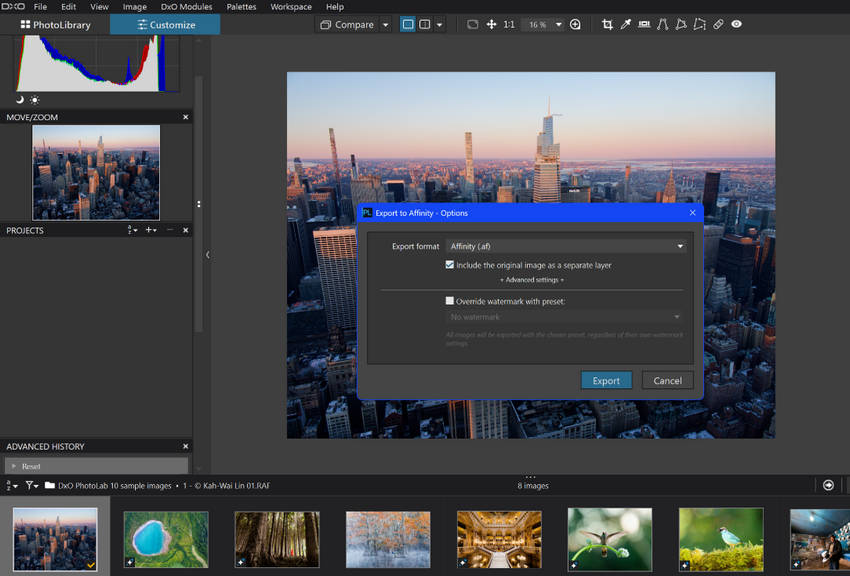The height and width of the screenshot is (576, 850).
Task: Click the zoom-in magnifier icon
Action: point(575,24)
